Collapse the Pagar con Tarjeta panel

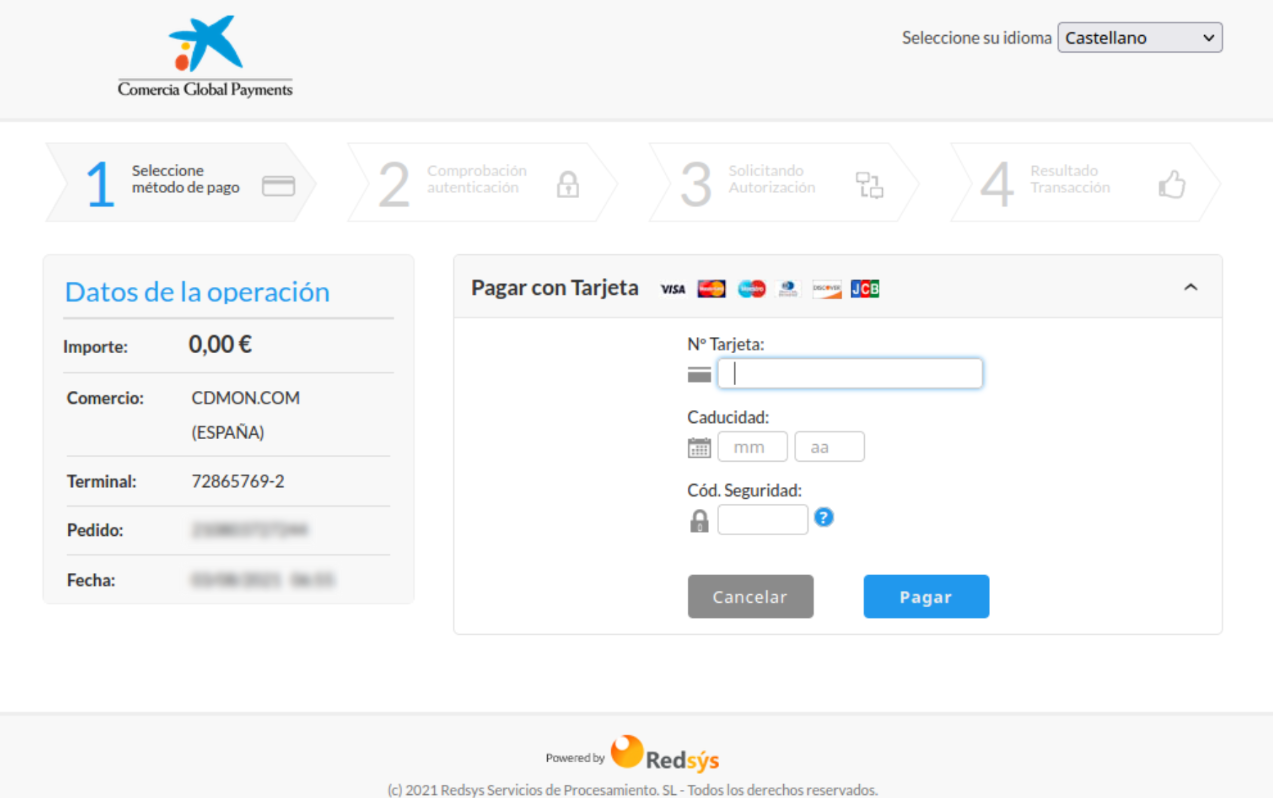click(1190, 287)
